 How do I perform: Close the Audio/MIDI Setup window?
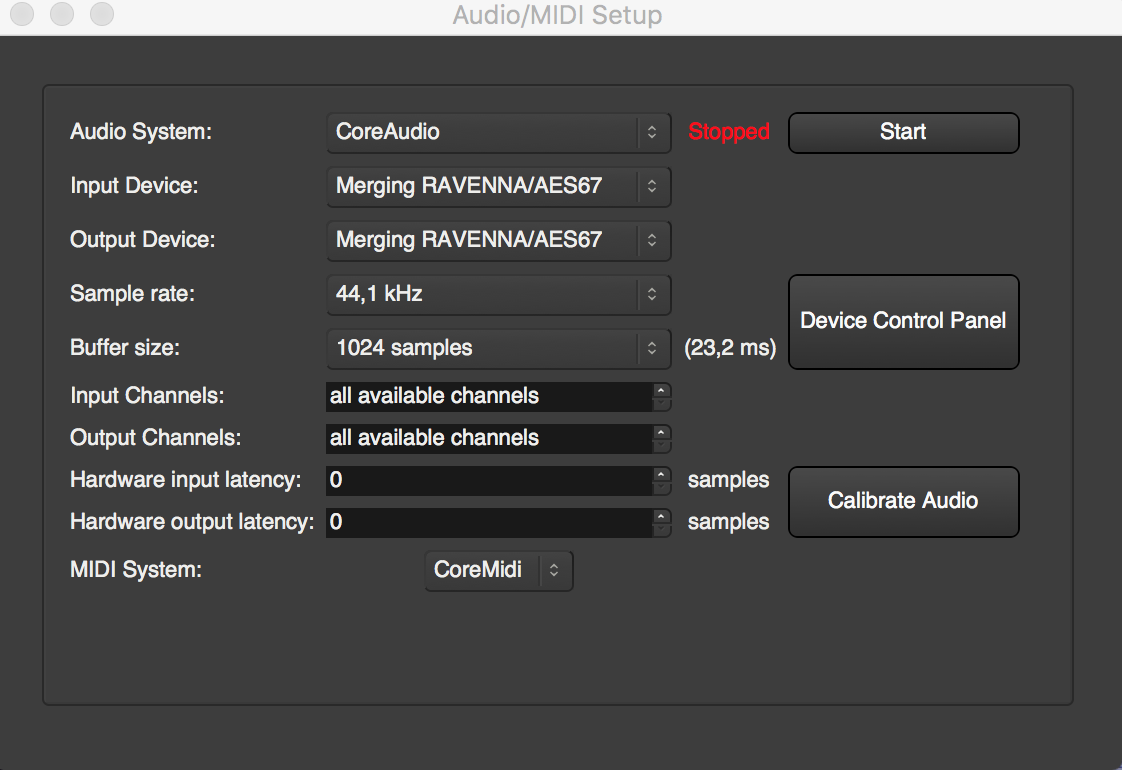[x=22, y=15]
